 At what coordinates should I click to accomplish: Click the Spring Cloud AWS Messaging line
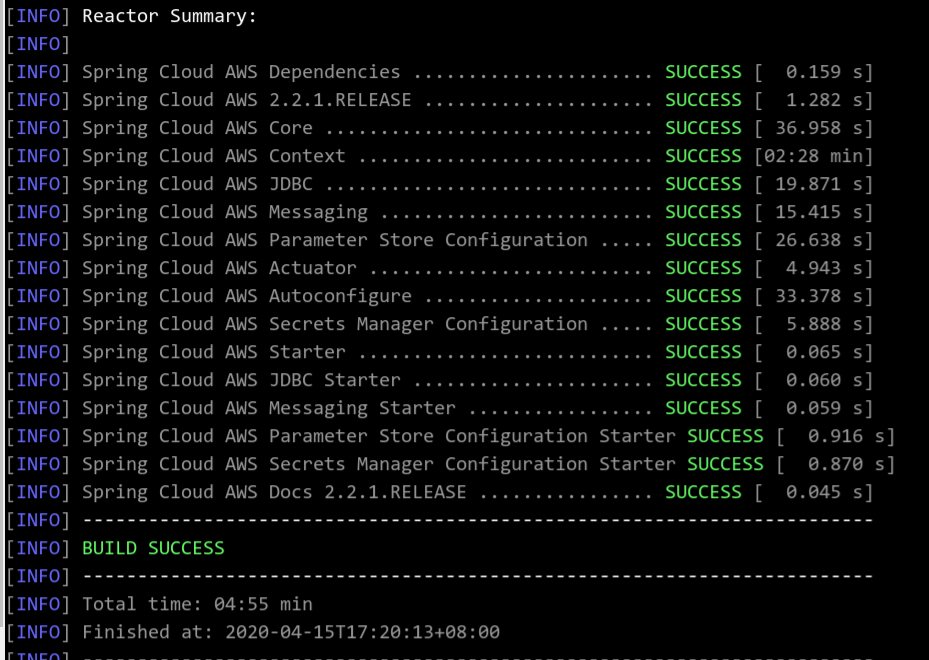pos(440,212)
